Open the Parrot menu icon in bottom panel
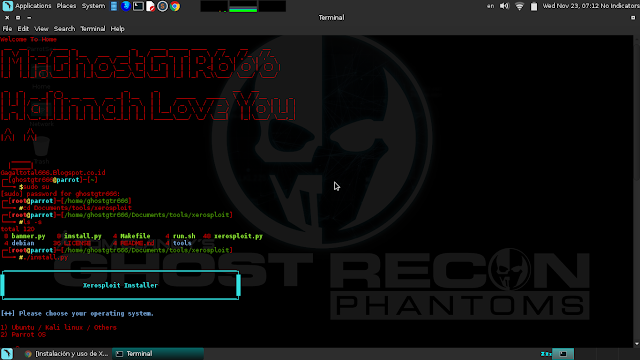Screen dimensions: 640x360 [x=7, y=353]
